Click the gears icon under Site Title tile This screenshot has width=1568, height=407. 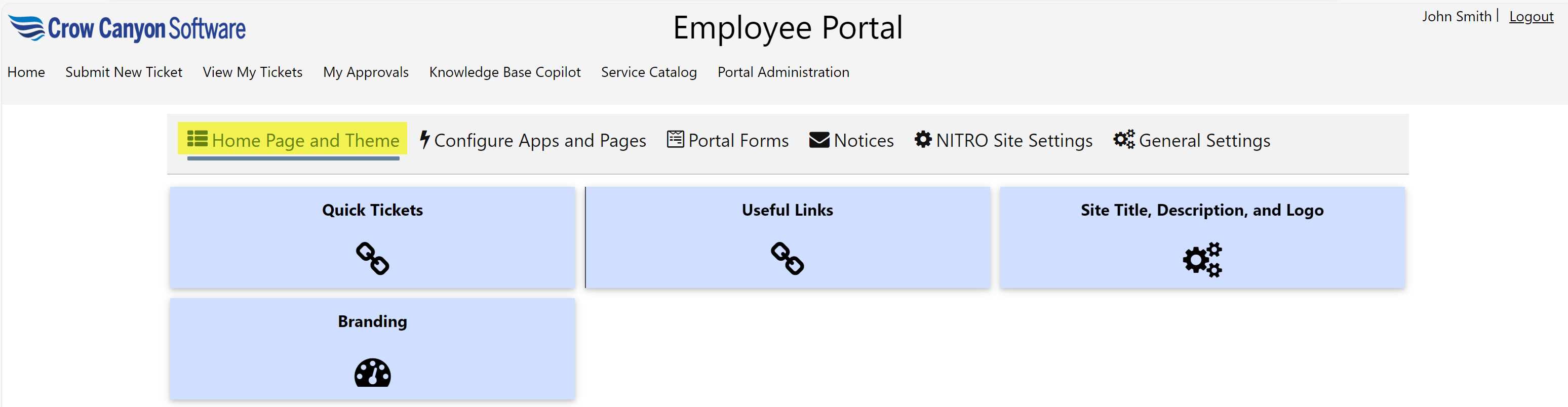1201,260
